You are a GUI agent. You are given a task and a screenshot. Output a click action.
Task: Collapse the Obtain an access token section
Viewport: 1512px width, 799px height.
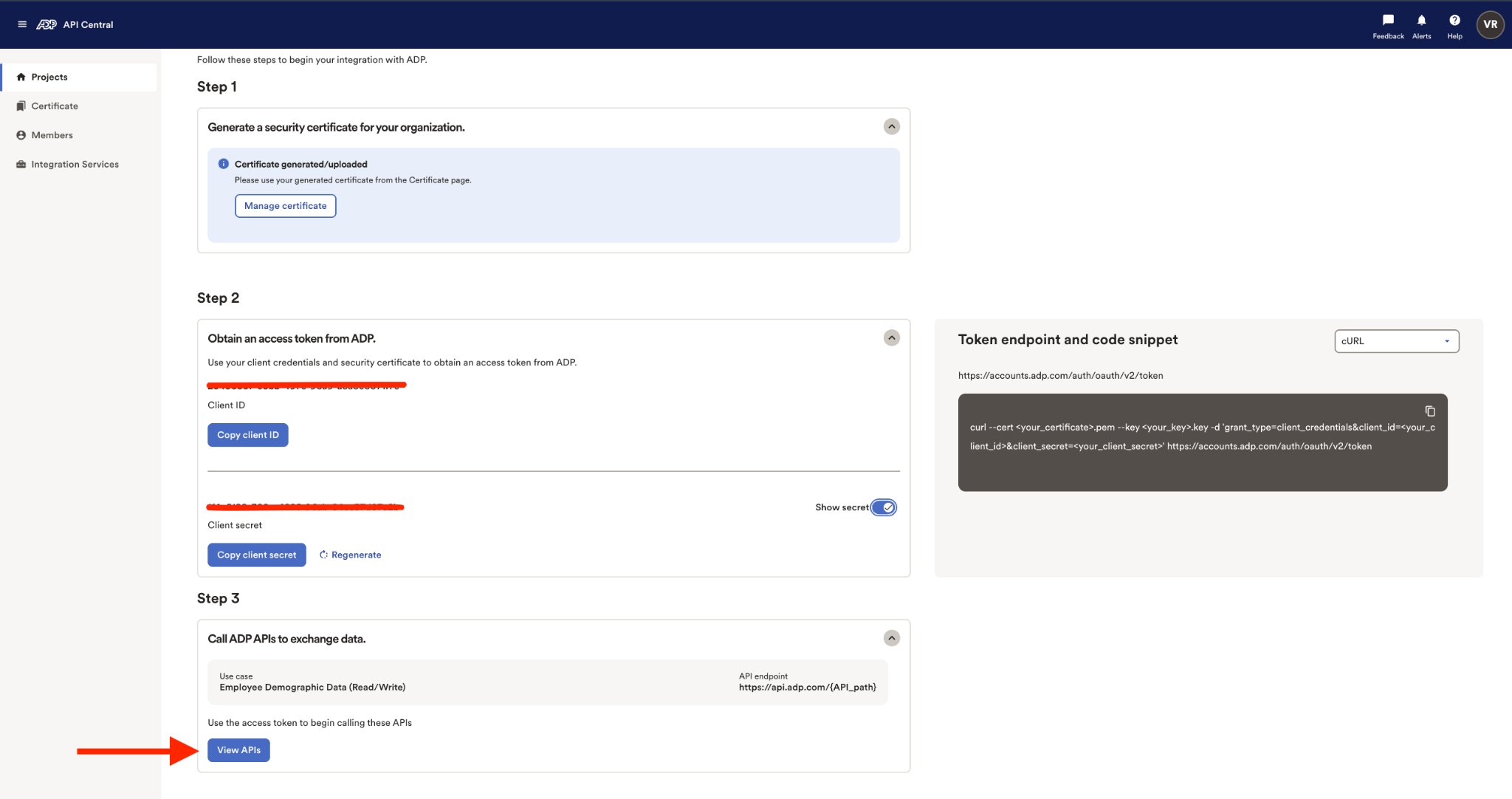(892, 338)
